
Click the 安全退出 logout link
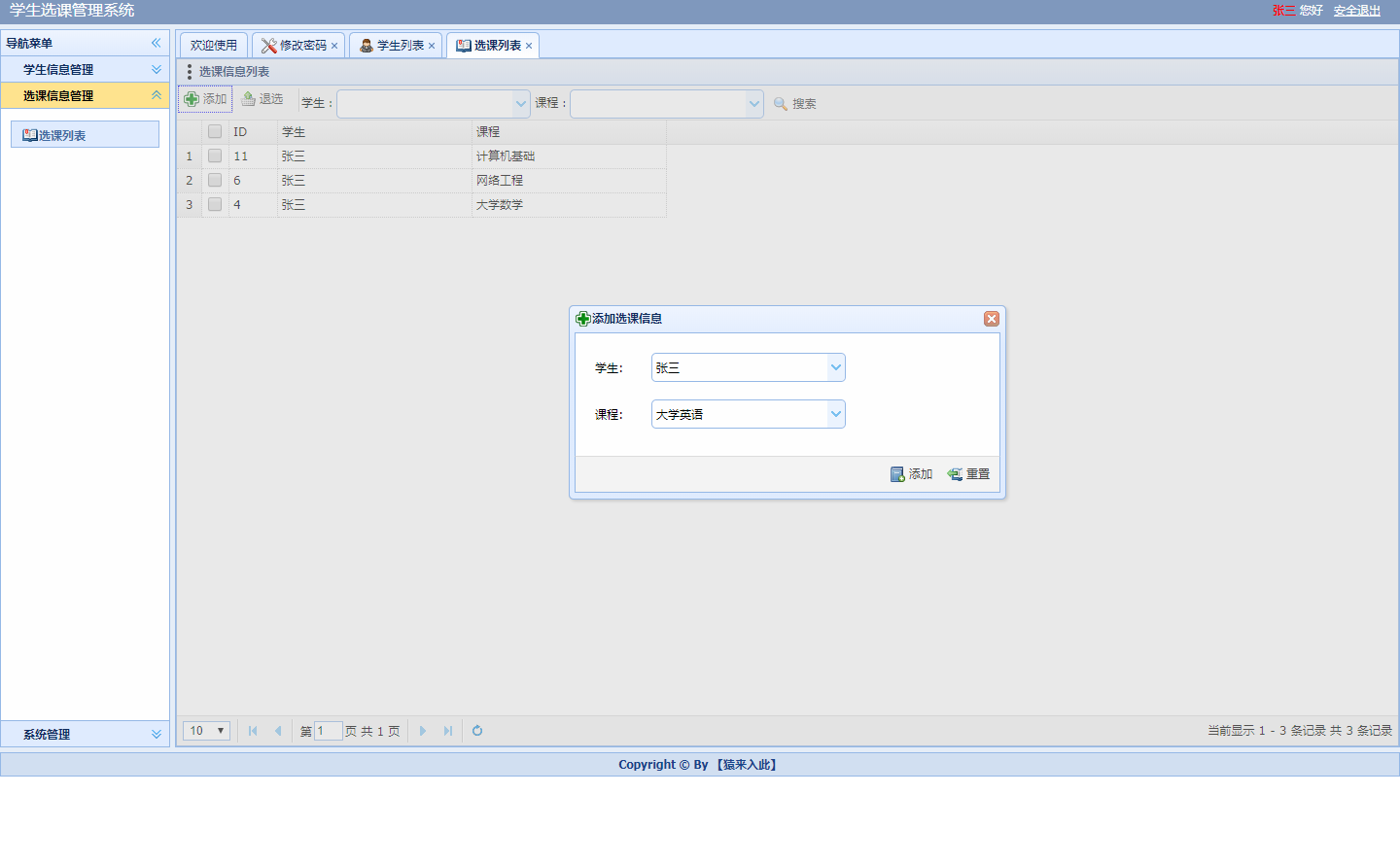coord(1357,11)
